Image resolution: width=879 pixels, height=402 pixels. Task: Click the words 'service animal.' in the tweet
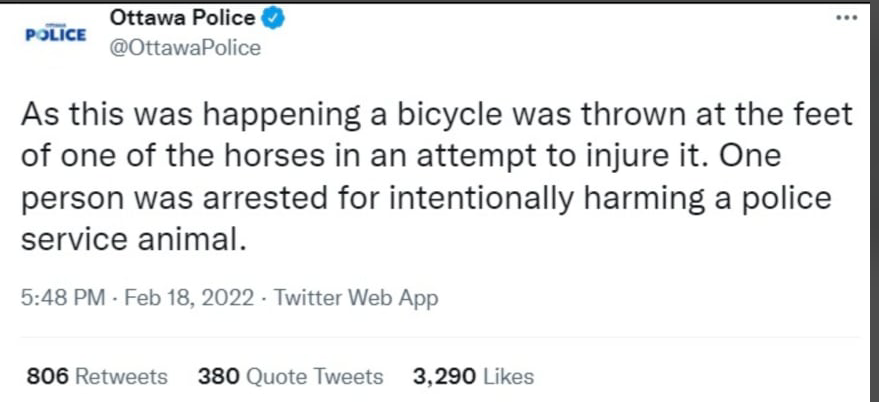134,239
